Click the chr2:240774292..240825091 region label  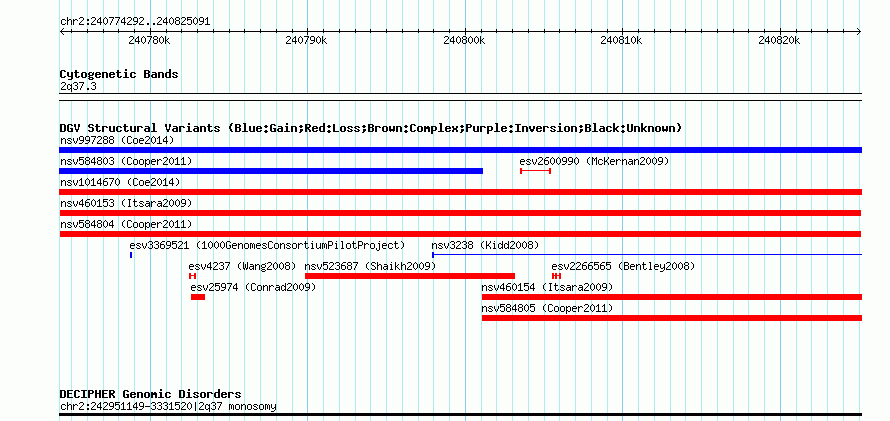[135, 22]
